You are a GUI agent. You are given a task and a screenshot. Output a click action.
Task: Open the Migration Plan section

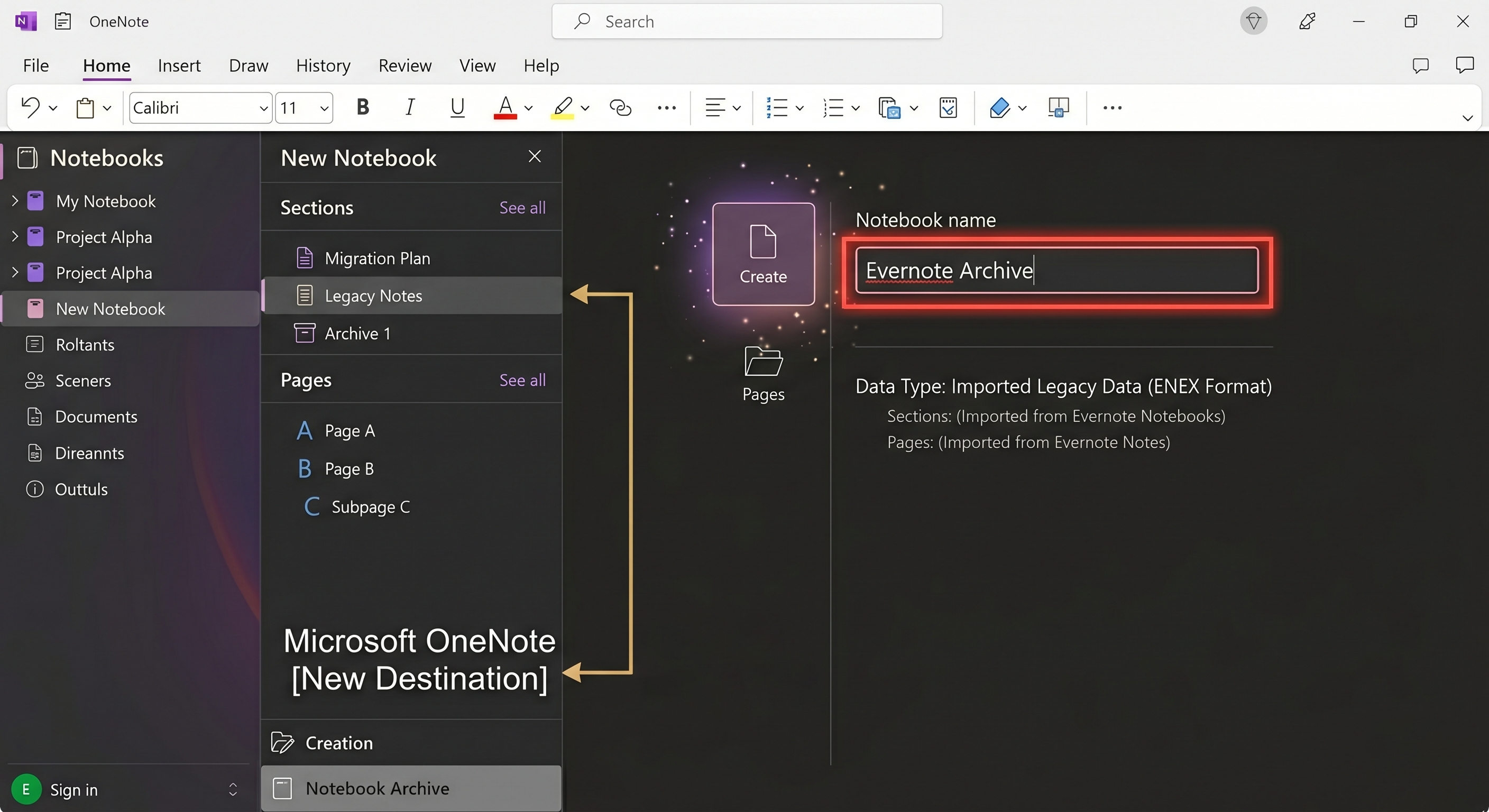tap(411, 258)
